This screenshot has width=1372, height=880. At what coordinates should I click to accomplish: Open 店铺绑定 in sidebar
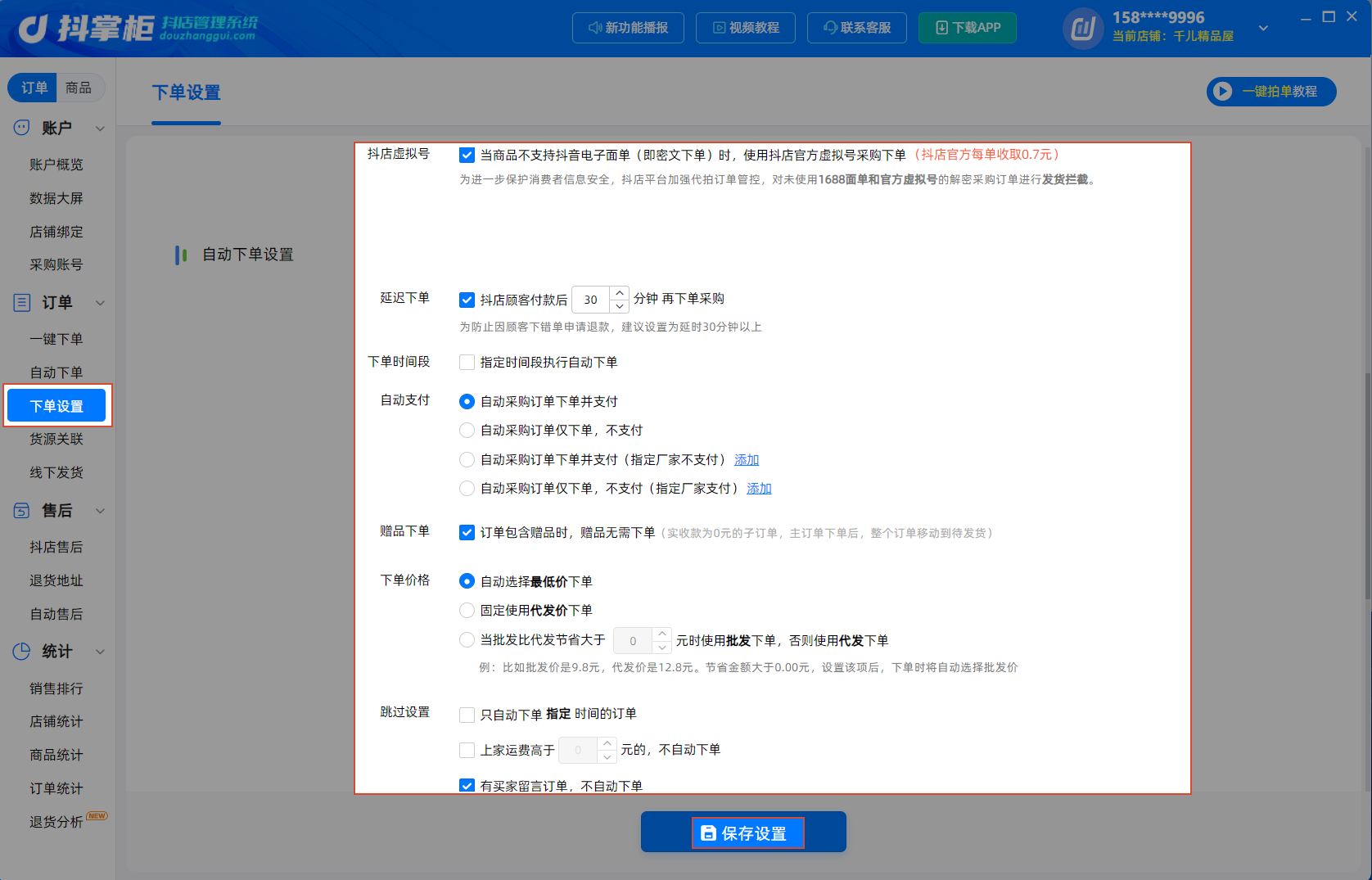tap(56, 232)
